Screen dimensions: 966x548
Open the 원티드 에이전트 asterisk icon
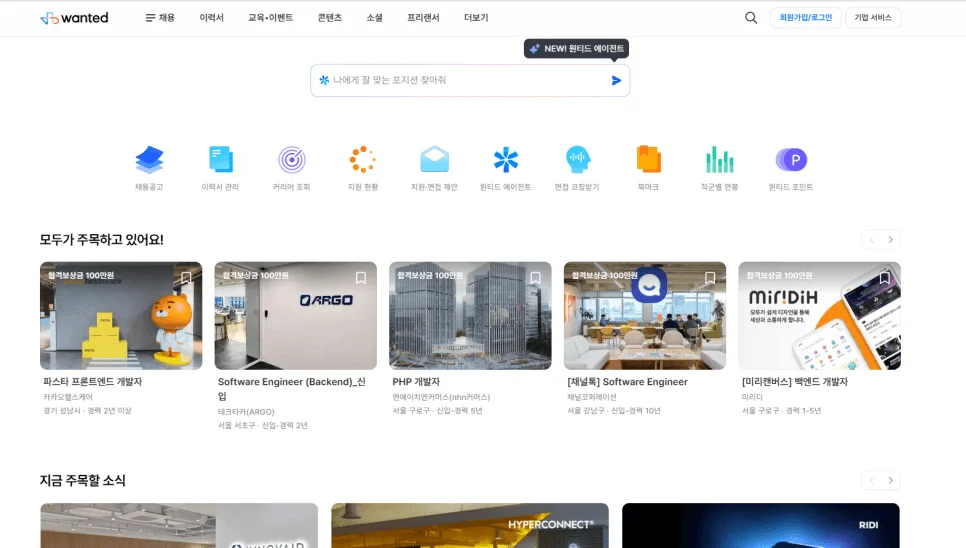pos(506,160)
